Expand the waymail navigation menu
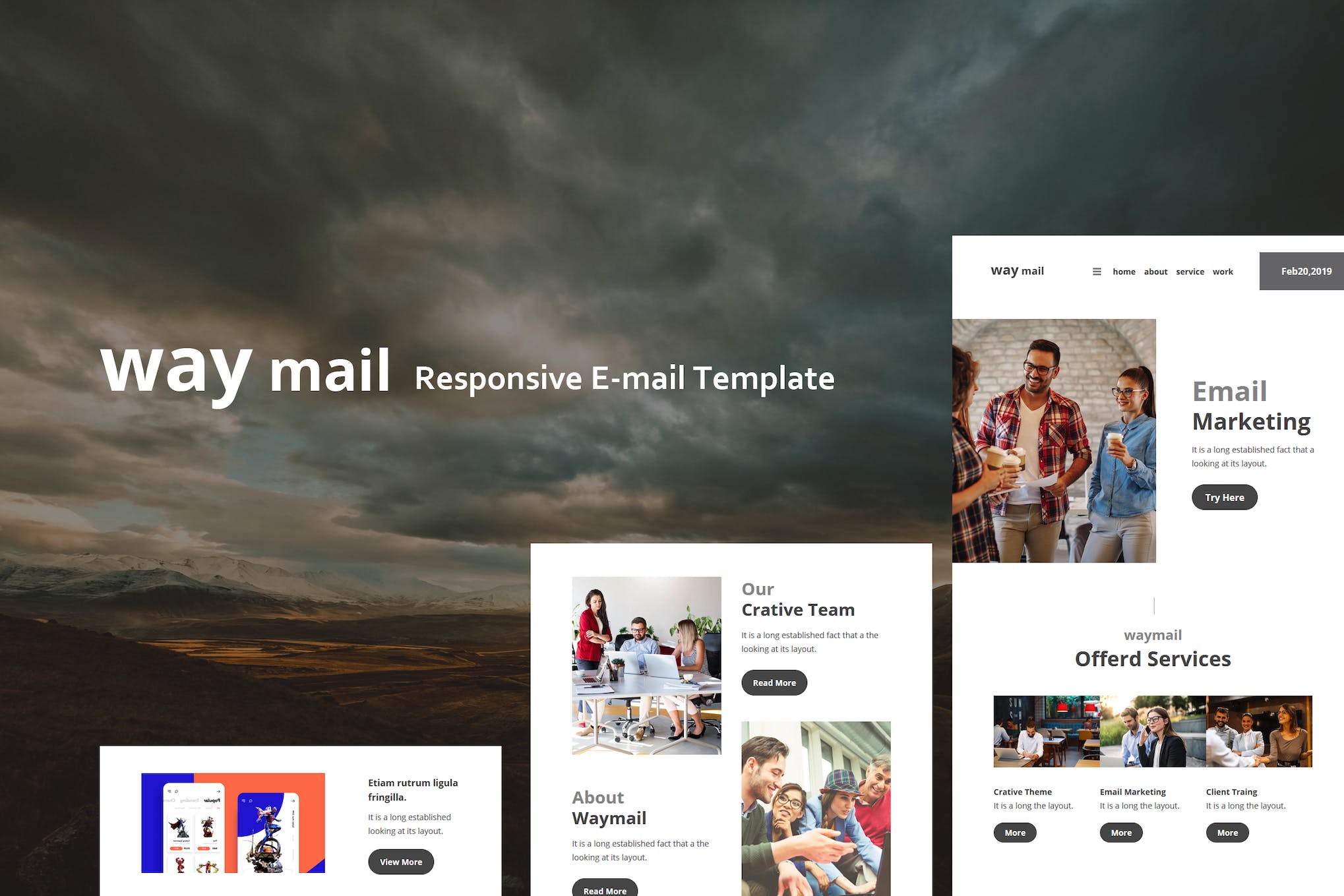The width and height of the screenshot is (1344, 896). [1096, 271]
